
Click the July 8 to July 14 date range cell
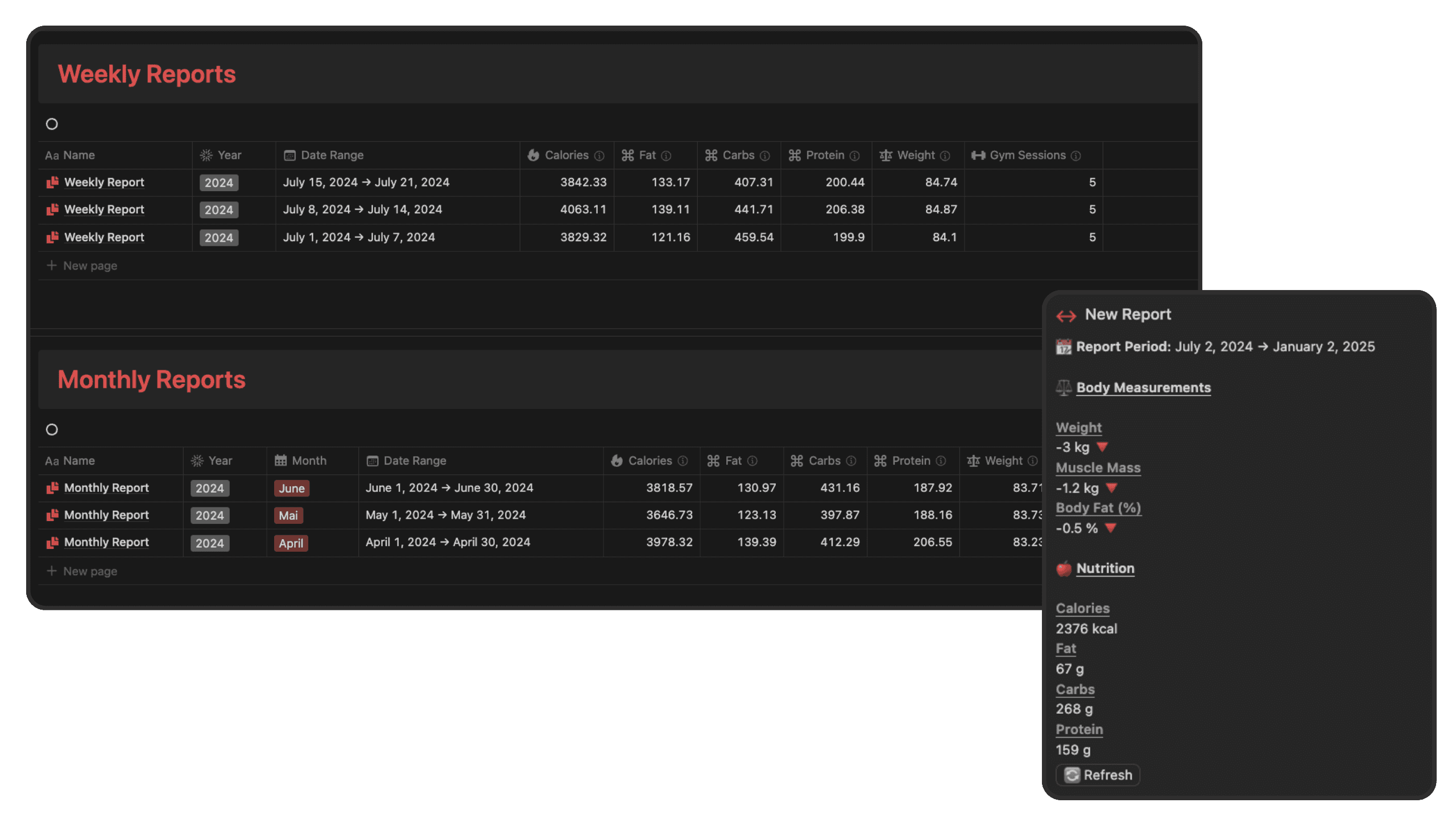pyautogui.click(x=362, y=209)
